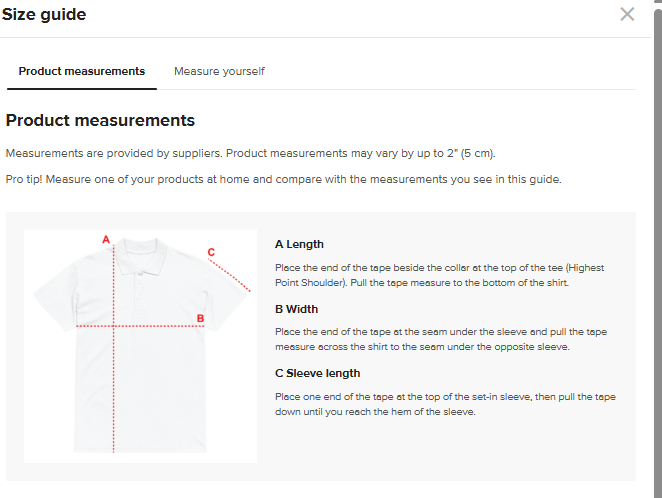Click the horizontal dotted width line on the shirt
662x498 pixels.
click(150, 326)
